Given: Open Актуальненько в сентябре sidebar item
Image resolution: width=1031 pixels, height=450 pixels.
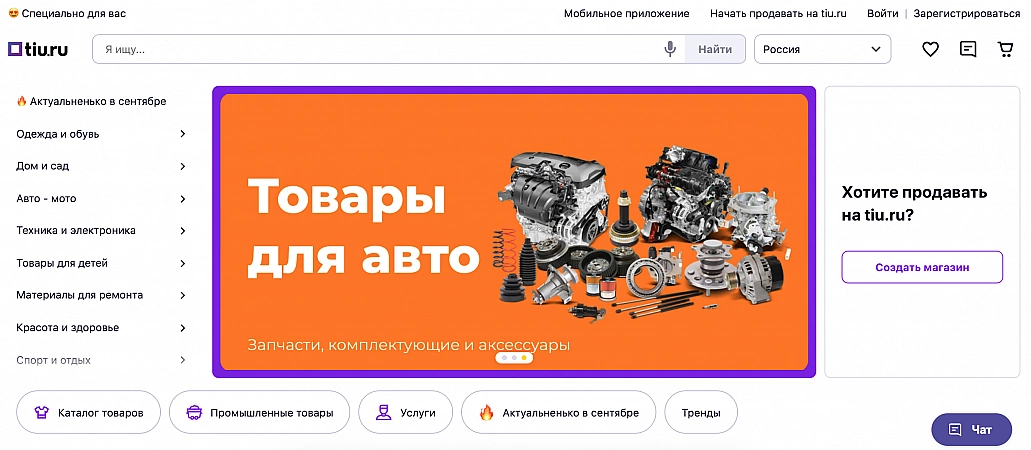Looking at the screenshot, I should [x=91, y=101].
